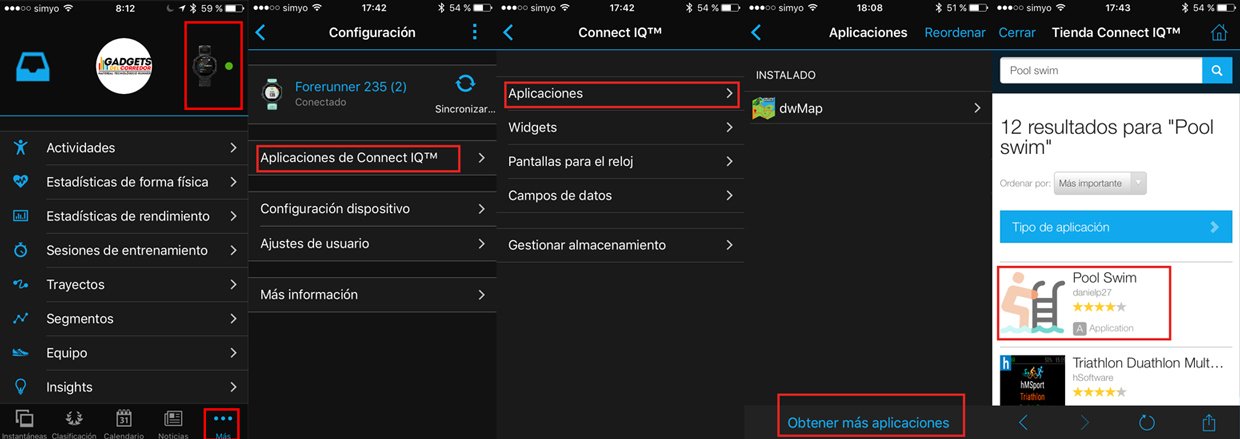
Task: Tap the Sincronizar refresh icon
Action: [x=465, y=84]
